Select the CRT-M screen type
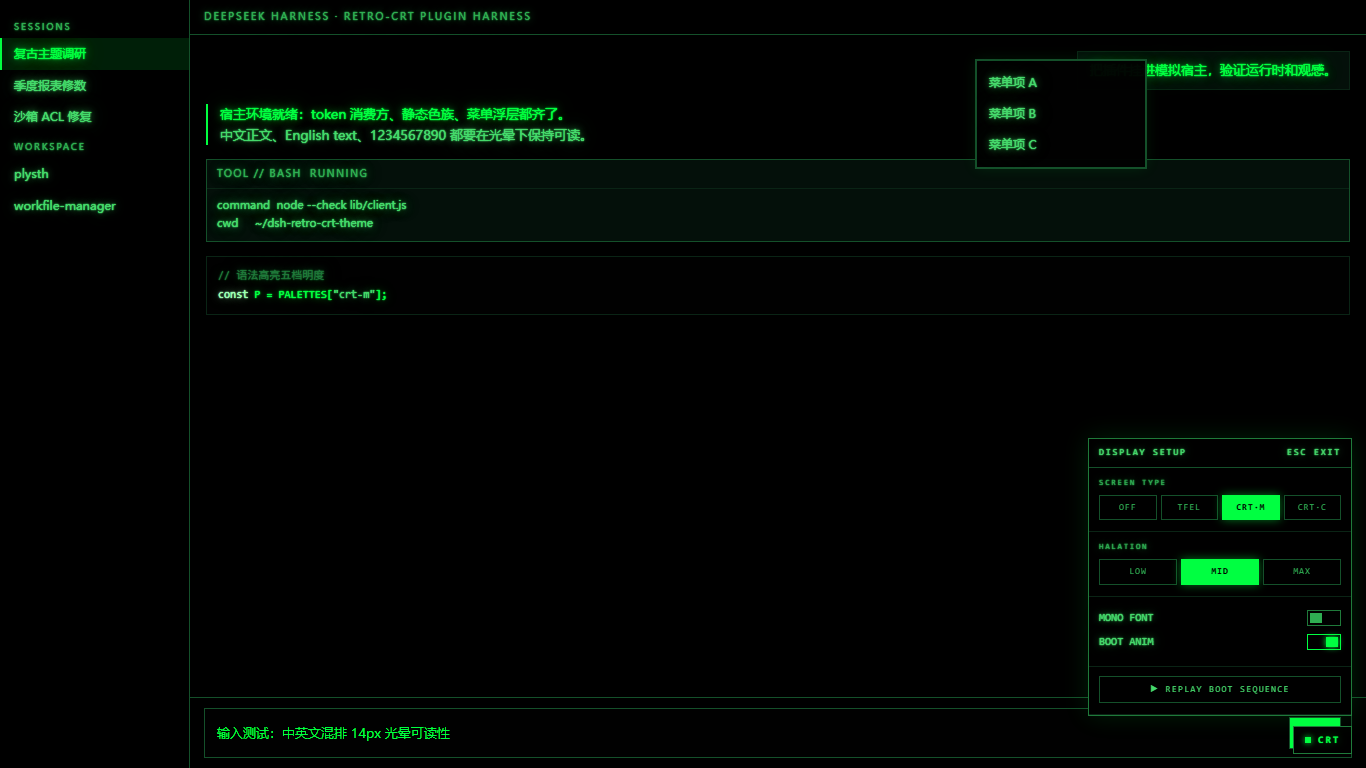1366x768 pixels. pyautogui.click(x=1250, y=507)
